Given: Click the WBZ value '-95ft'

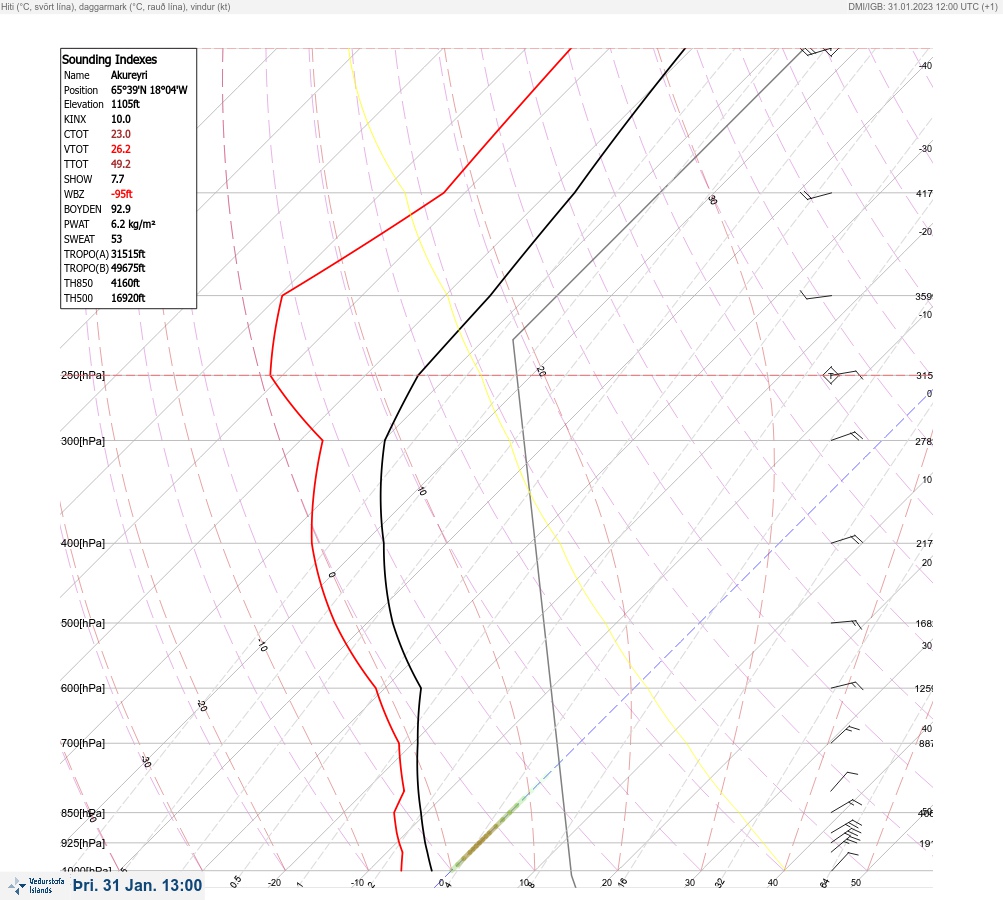Looking at the screenshot, I should point(122,194).
